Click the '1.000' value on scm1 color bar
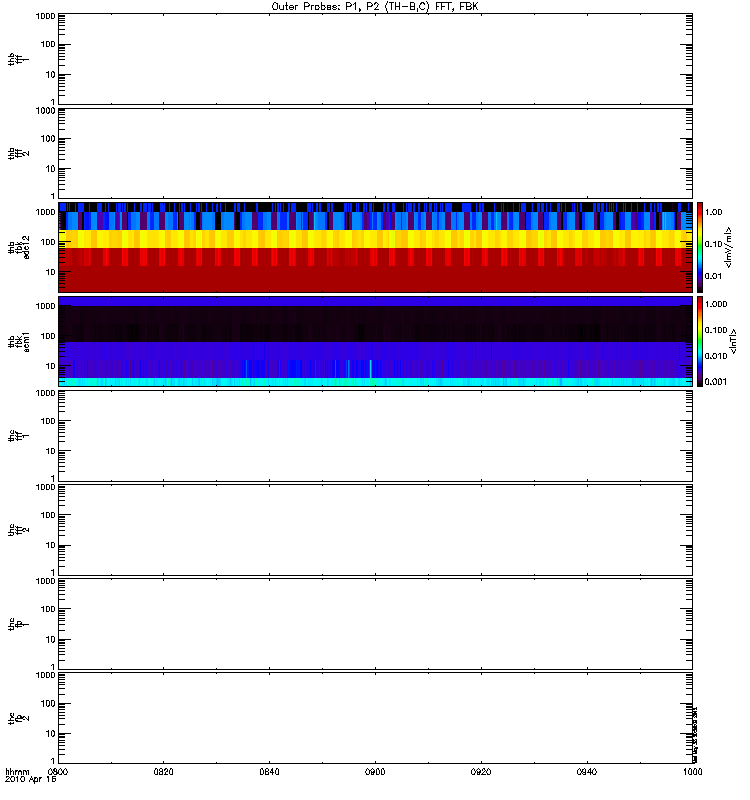The height and width of the screenshot is (800, 750). pyautogui.click(x=716, y=304)
